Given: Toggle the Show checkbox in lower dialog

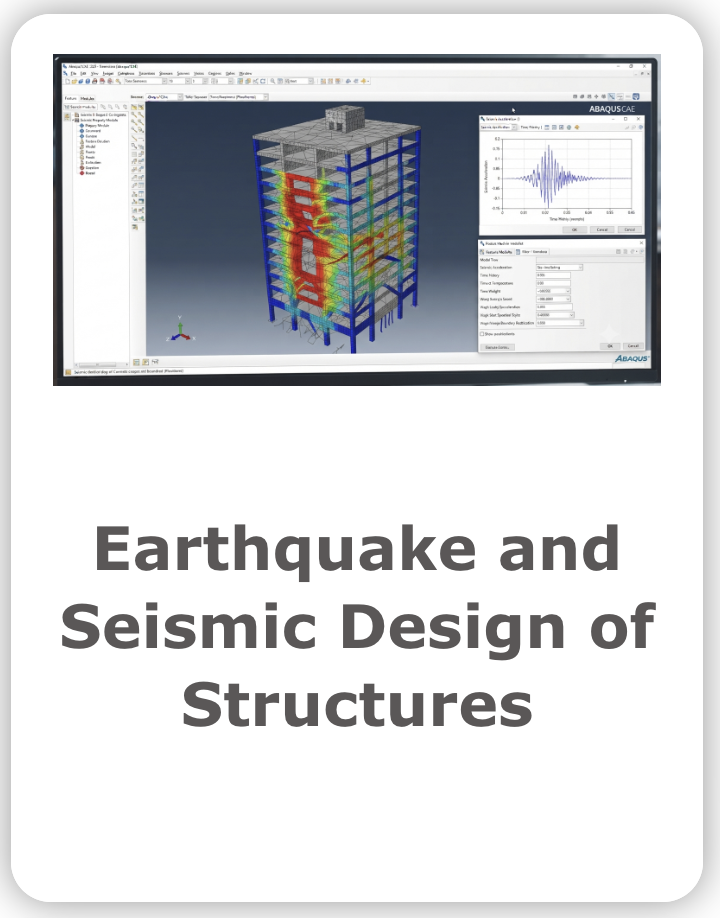Looking at the screenshot, I should 482,334.
